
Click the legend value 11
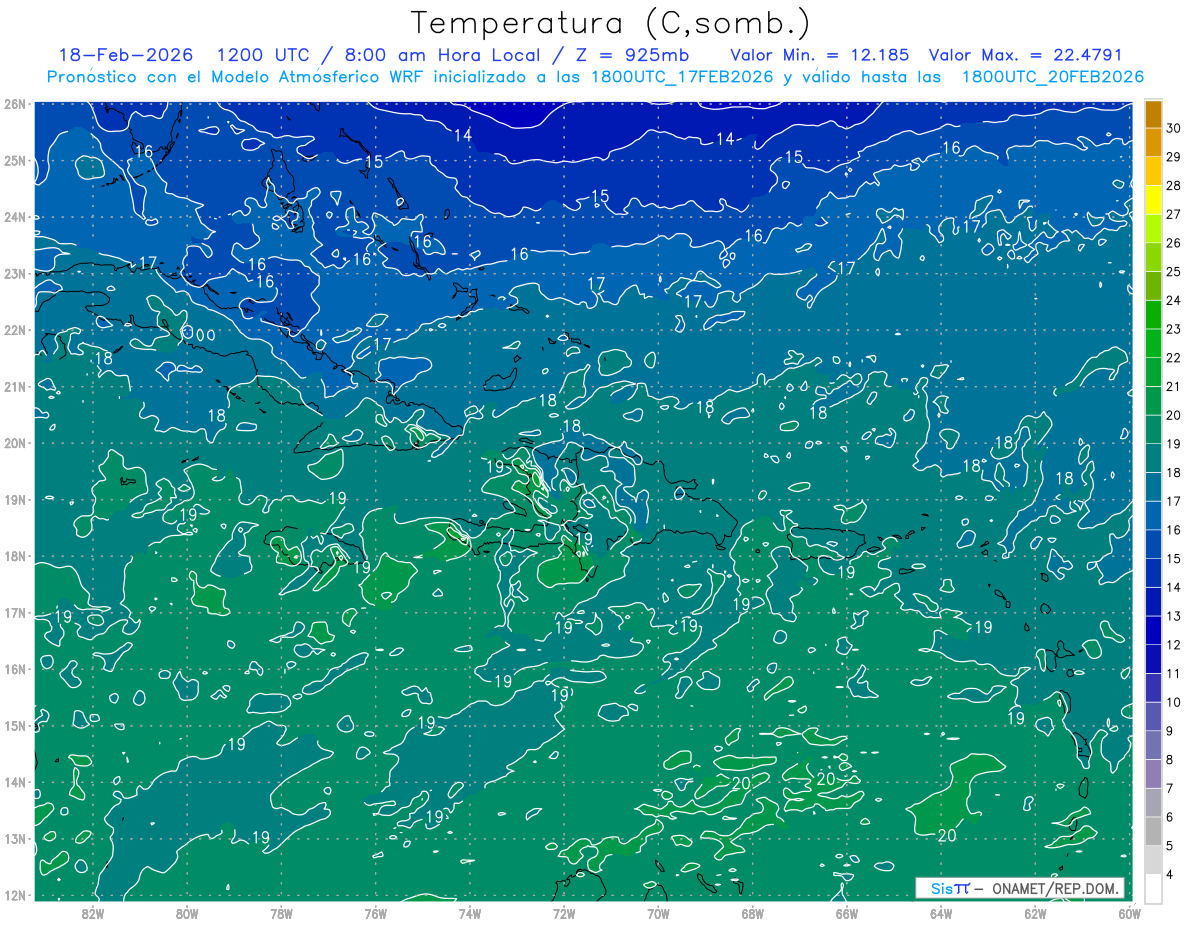pyautogui.click(x=1174, y=673)
